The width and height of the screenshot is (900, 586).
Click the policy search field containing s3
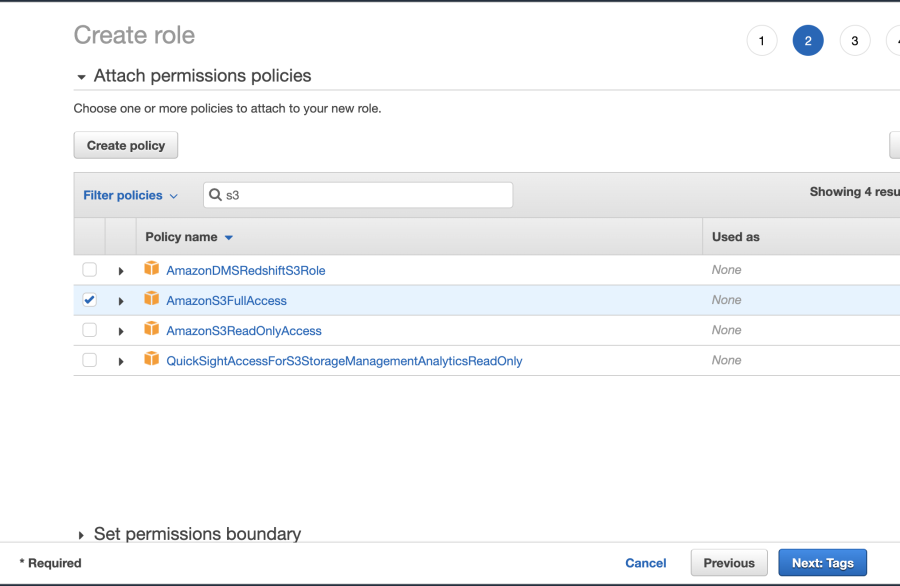pos(358,195)
